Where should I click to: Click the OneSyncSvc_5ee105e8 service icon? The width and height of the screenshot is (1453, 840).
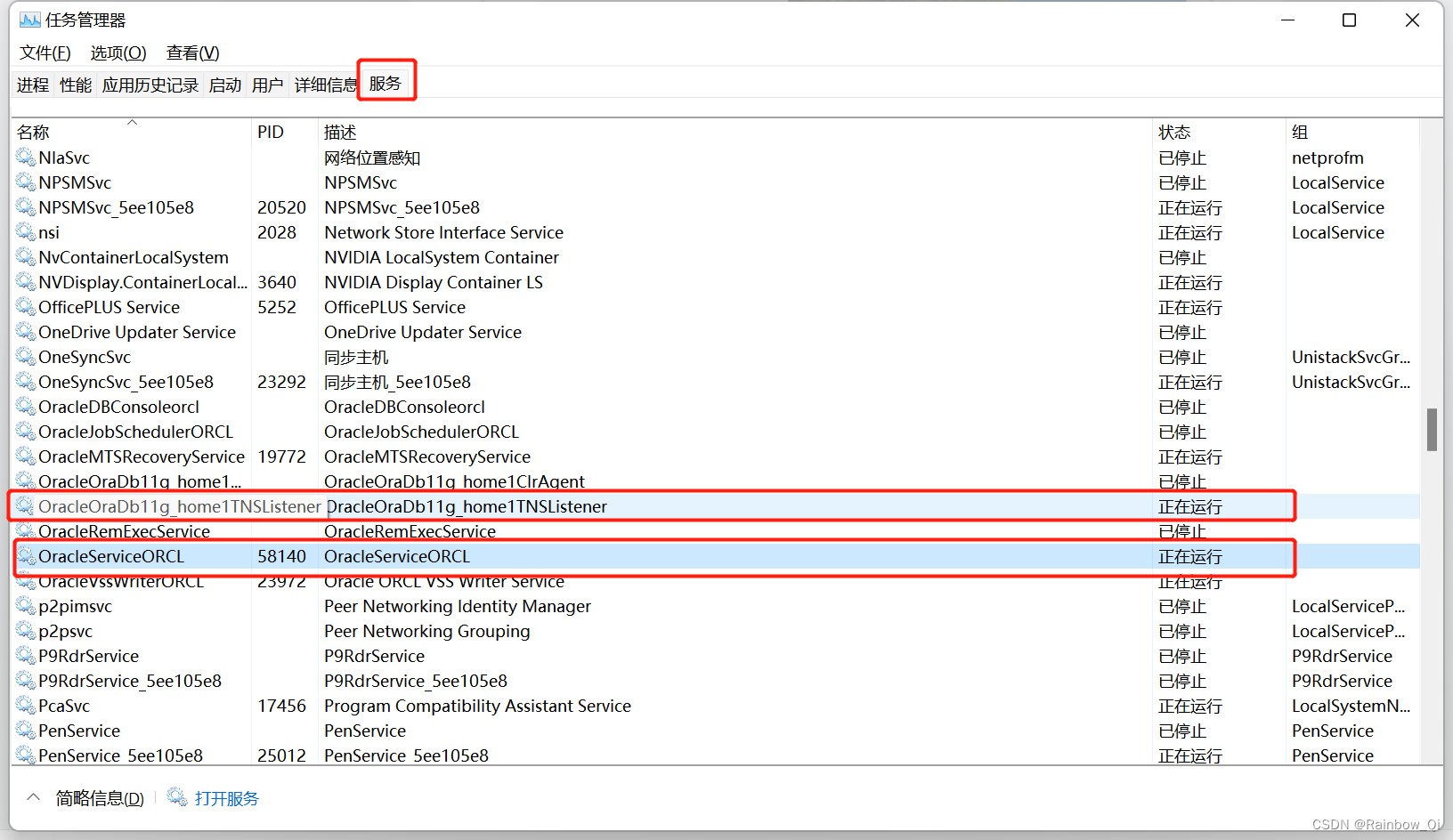click(x=26, y=382)
